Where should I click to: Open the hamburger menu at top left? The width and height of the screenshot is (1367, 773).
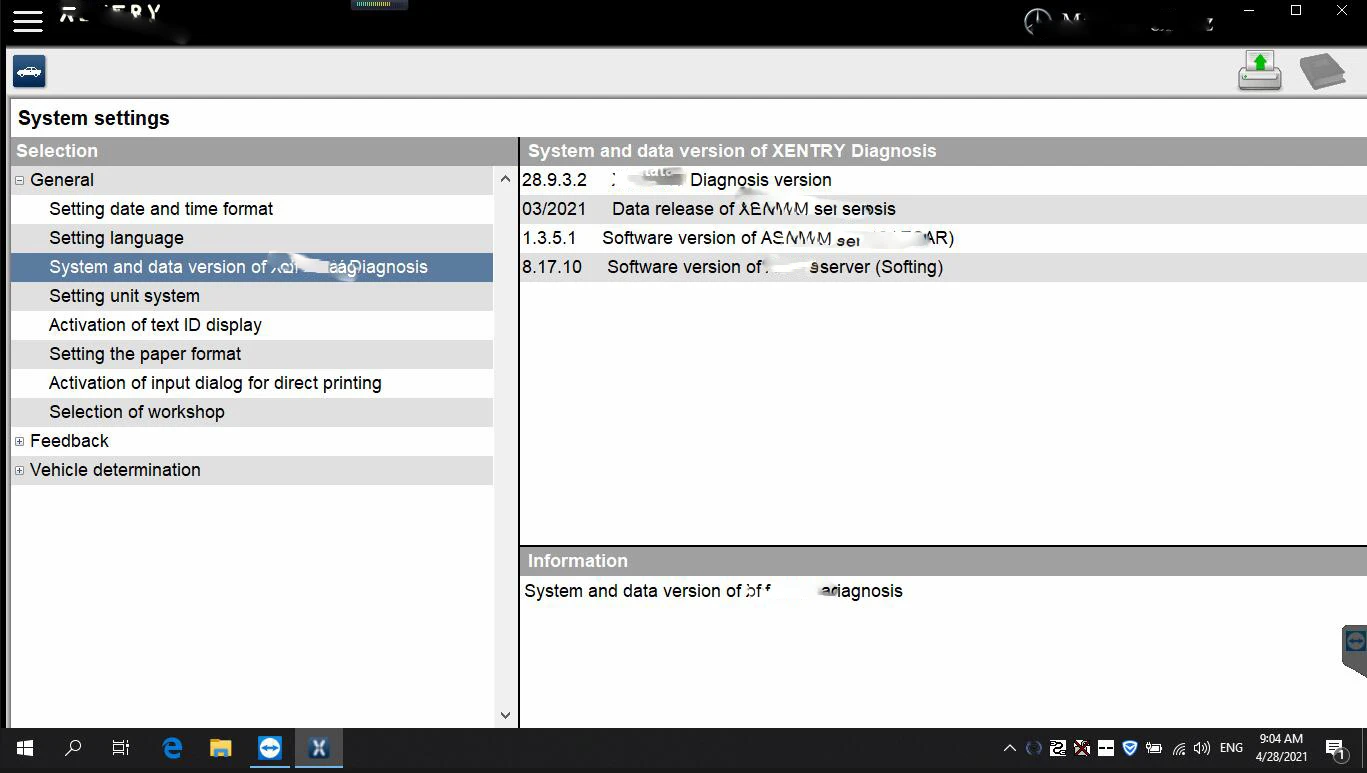tap(28, 21)
